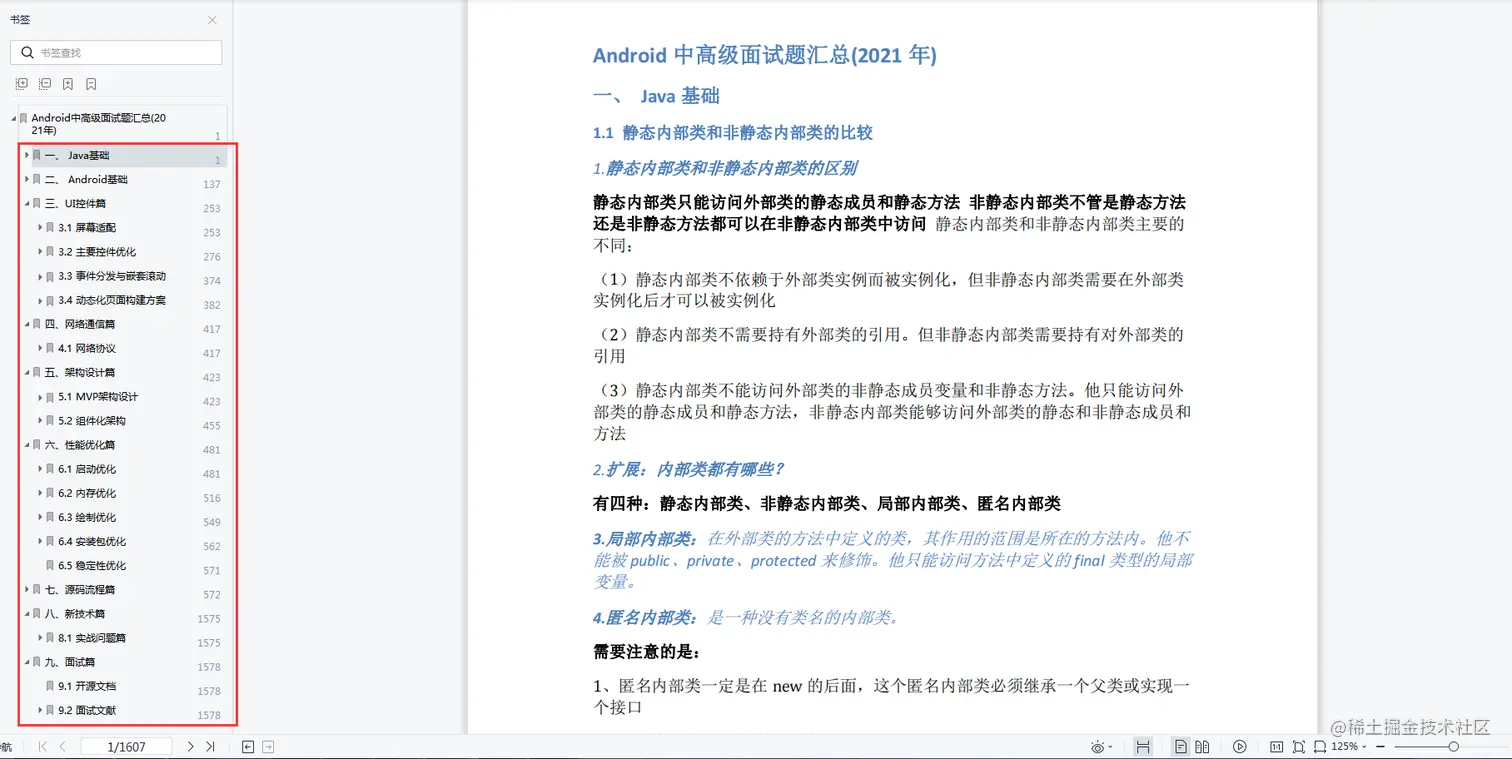
Task: Enable fit-width page display
Action: click(1320, 746)
